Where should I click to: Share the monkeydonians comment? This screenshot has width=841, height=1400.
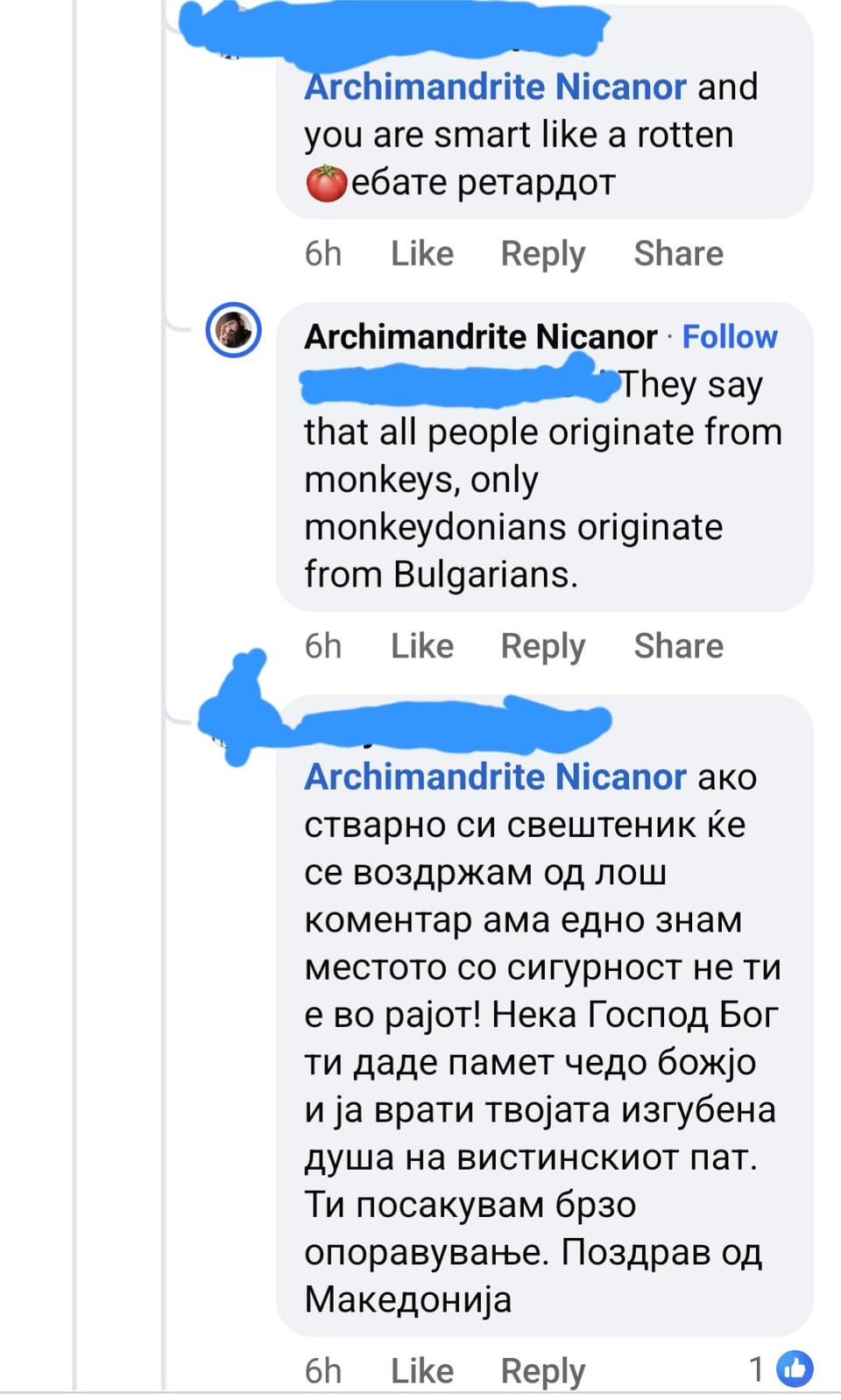click(679, 645)
